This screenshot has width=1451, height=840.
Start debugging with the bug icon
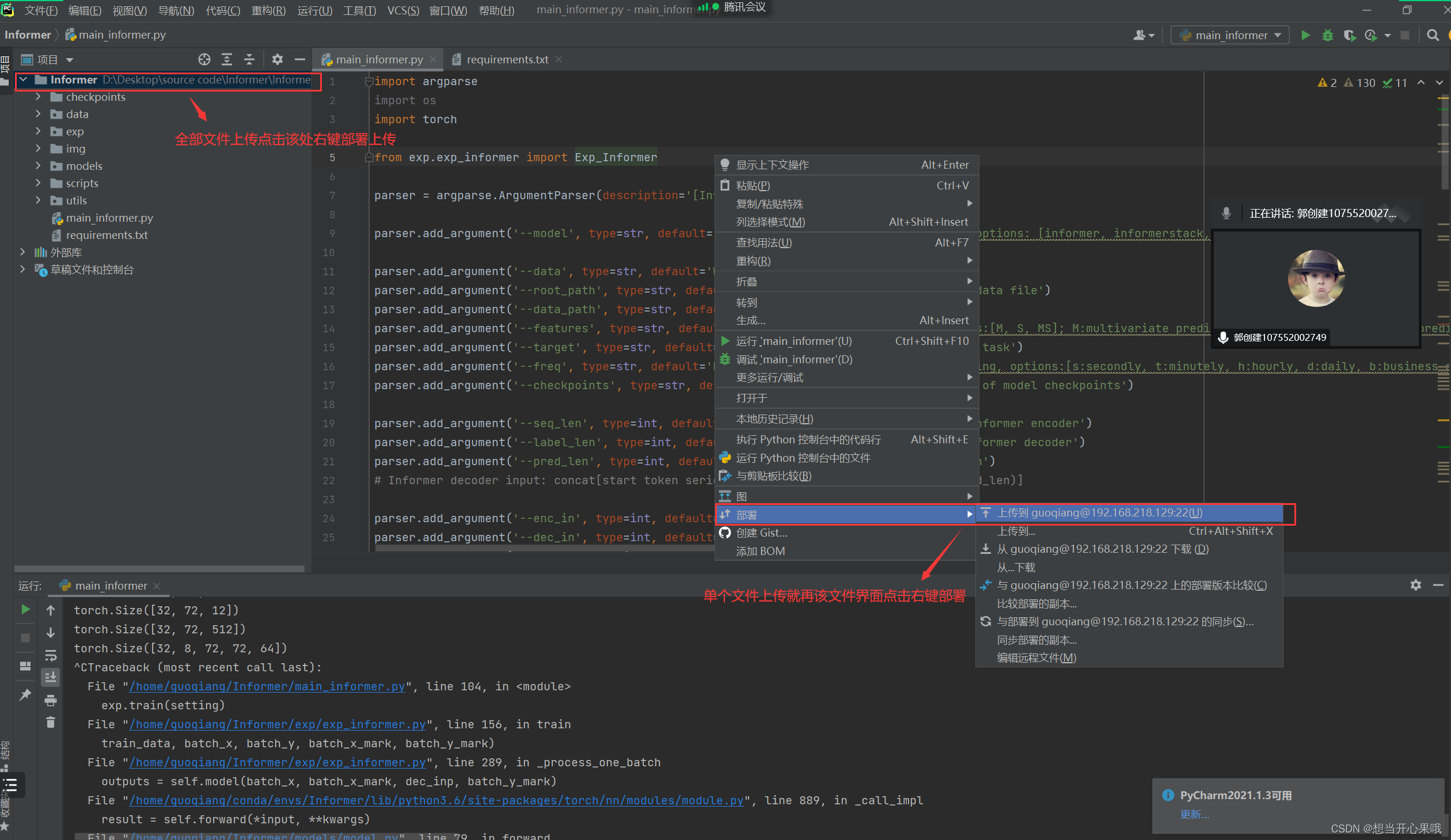coord(1327,35)
